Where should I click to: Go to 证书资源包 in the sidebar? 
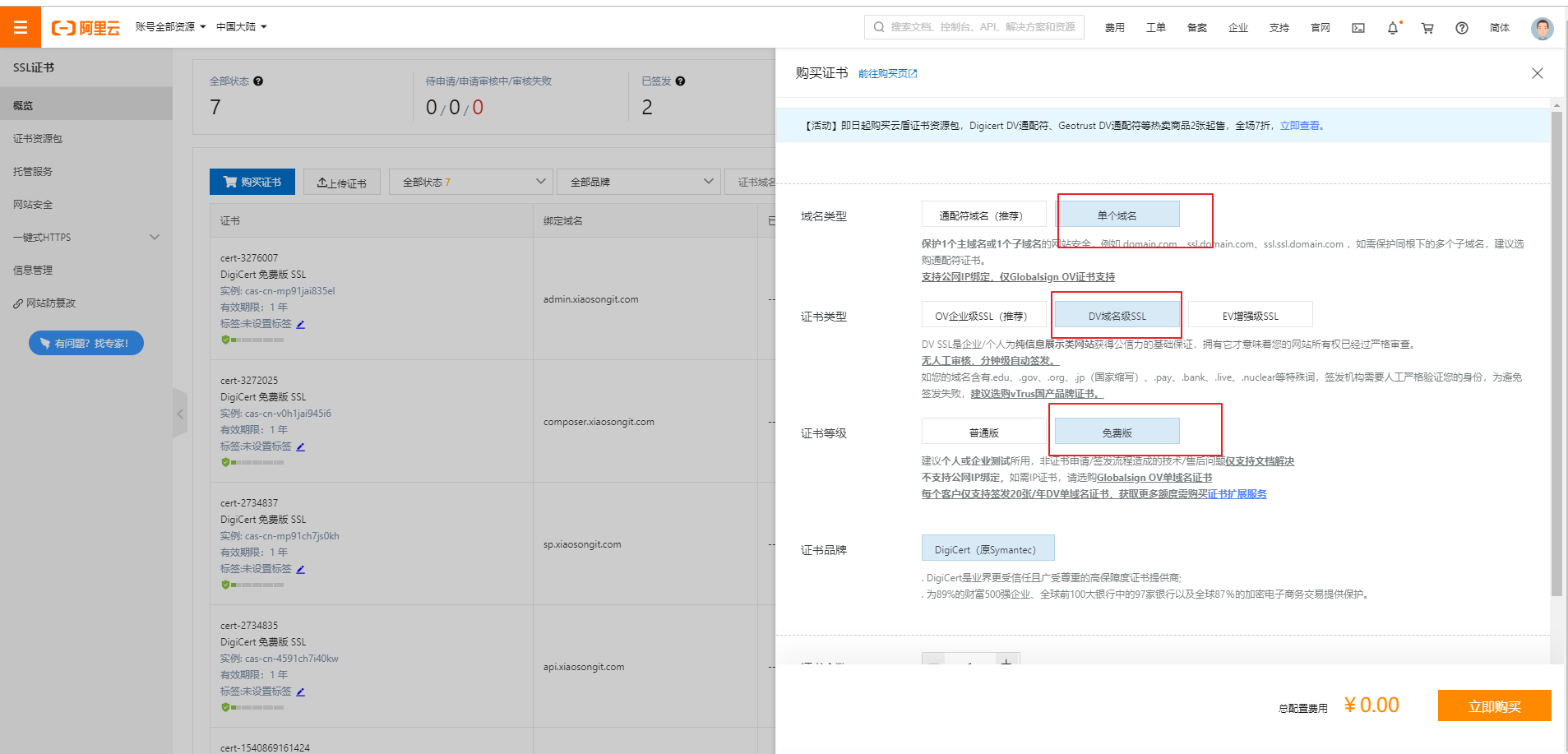[38, 139]
